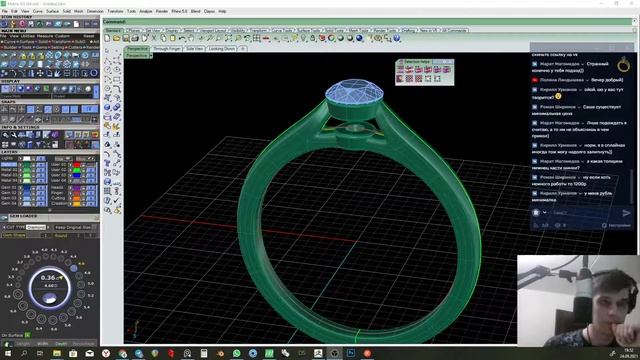
Task: Click the check mark icon in side toolbar
Action: coord(117,200)
